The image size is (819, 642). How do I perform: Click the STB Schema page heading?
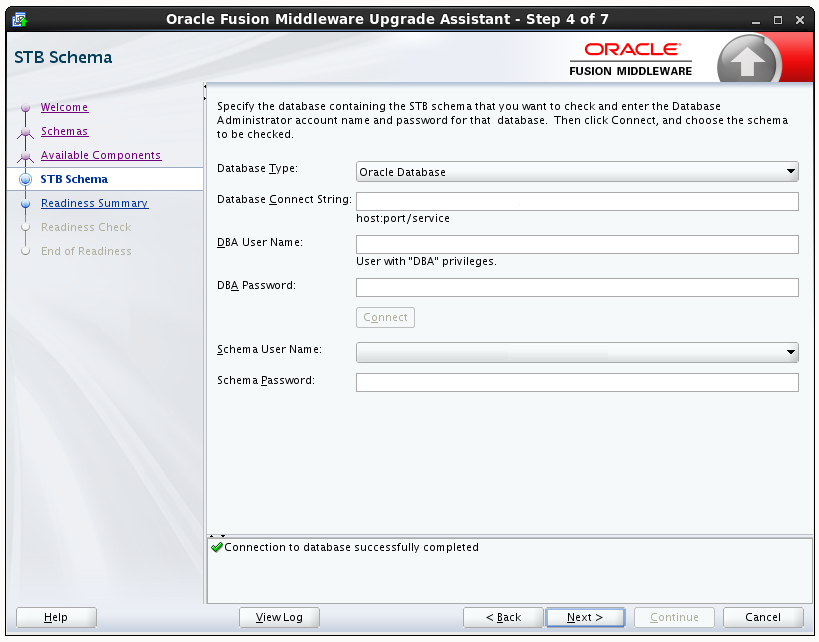(63, 57)
